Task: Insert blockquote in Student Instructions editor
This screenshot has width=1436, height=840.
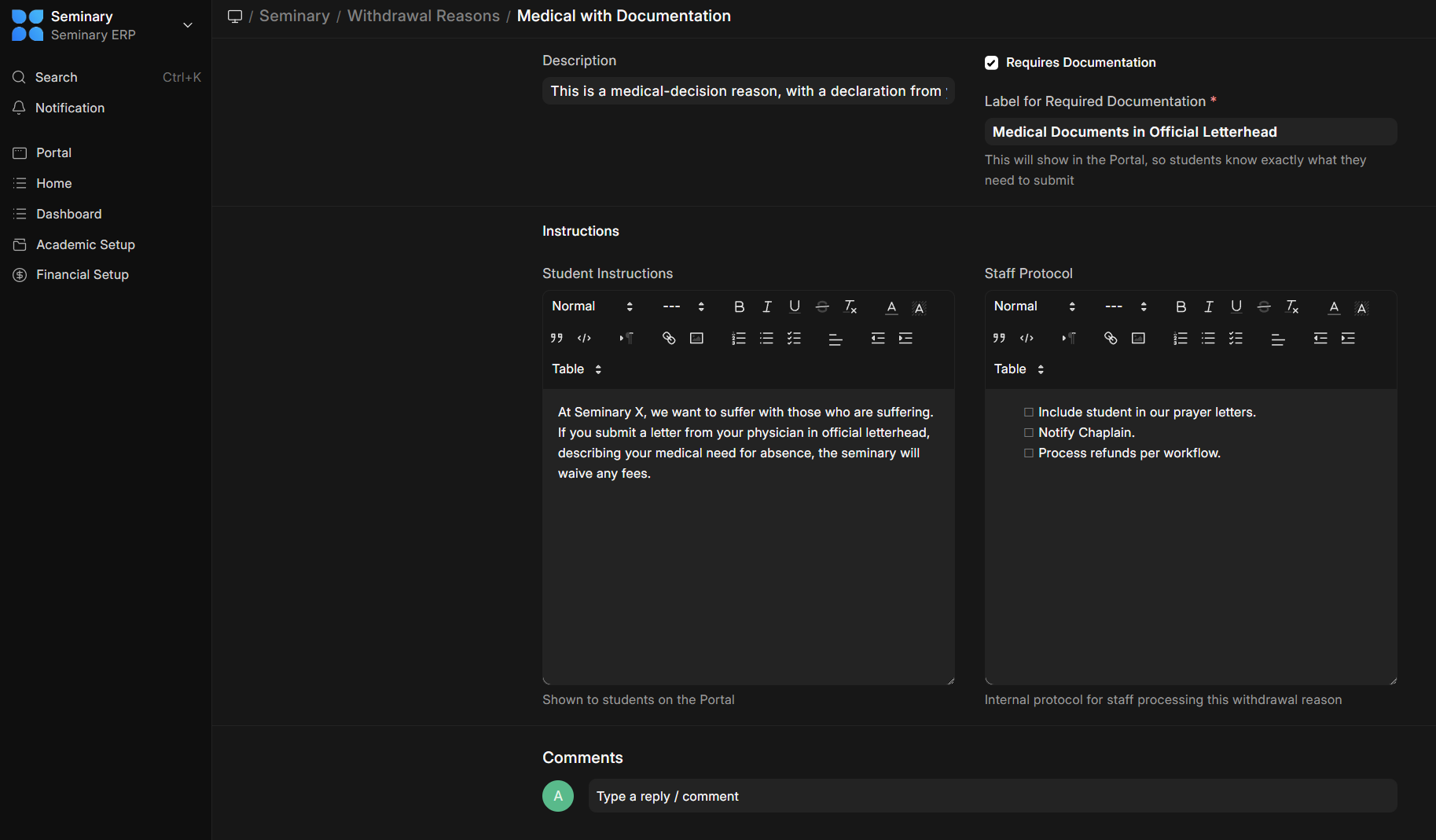Action: pyautogui.click(x=556, y=338)
